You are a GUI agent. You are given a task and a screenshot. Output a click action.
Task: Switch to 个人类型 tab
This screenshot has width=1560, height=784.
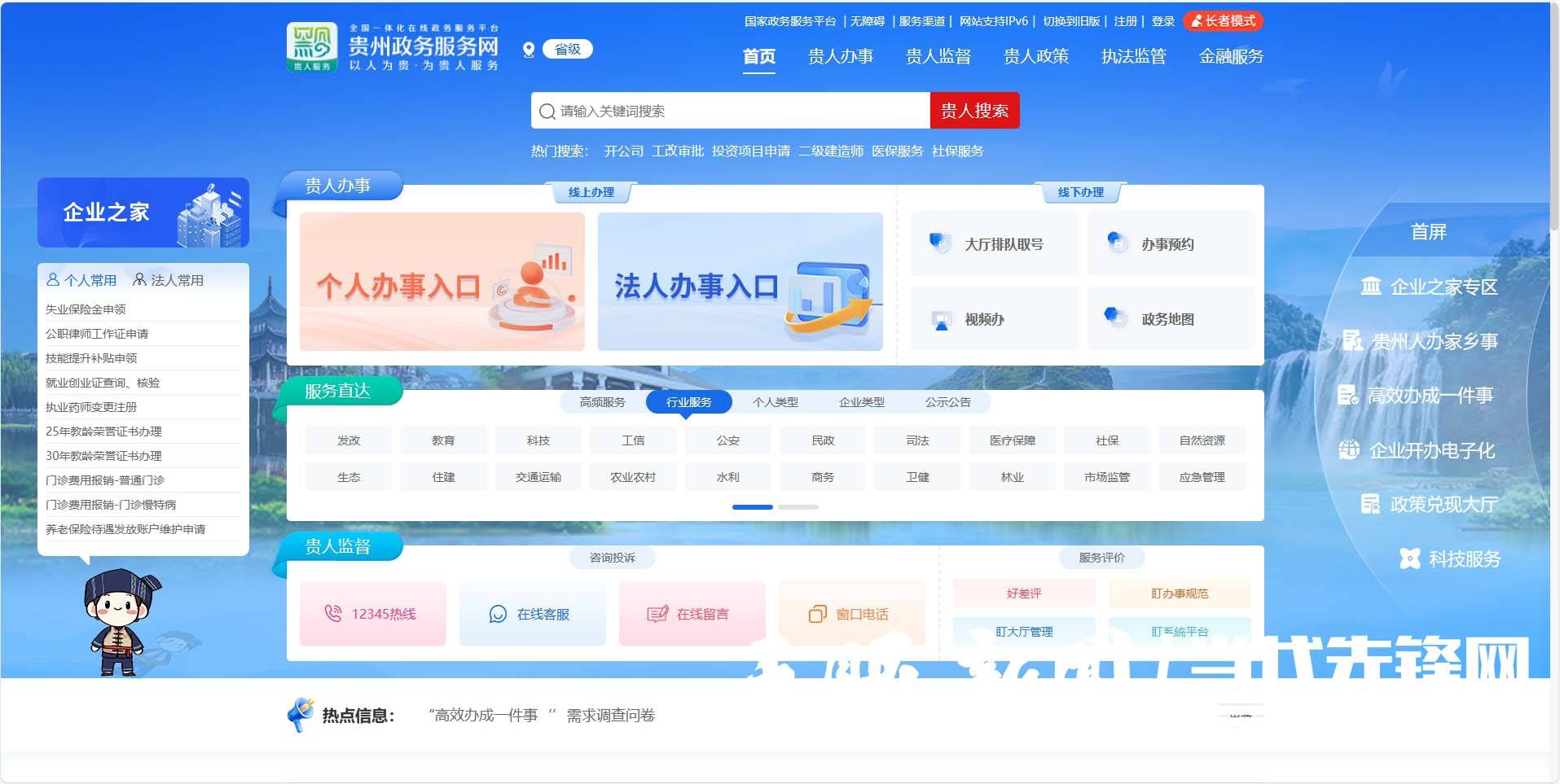point(776,402)
